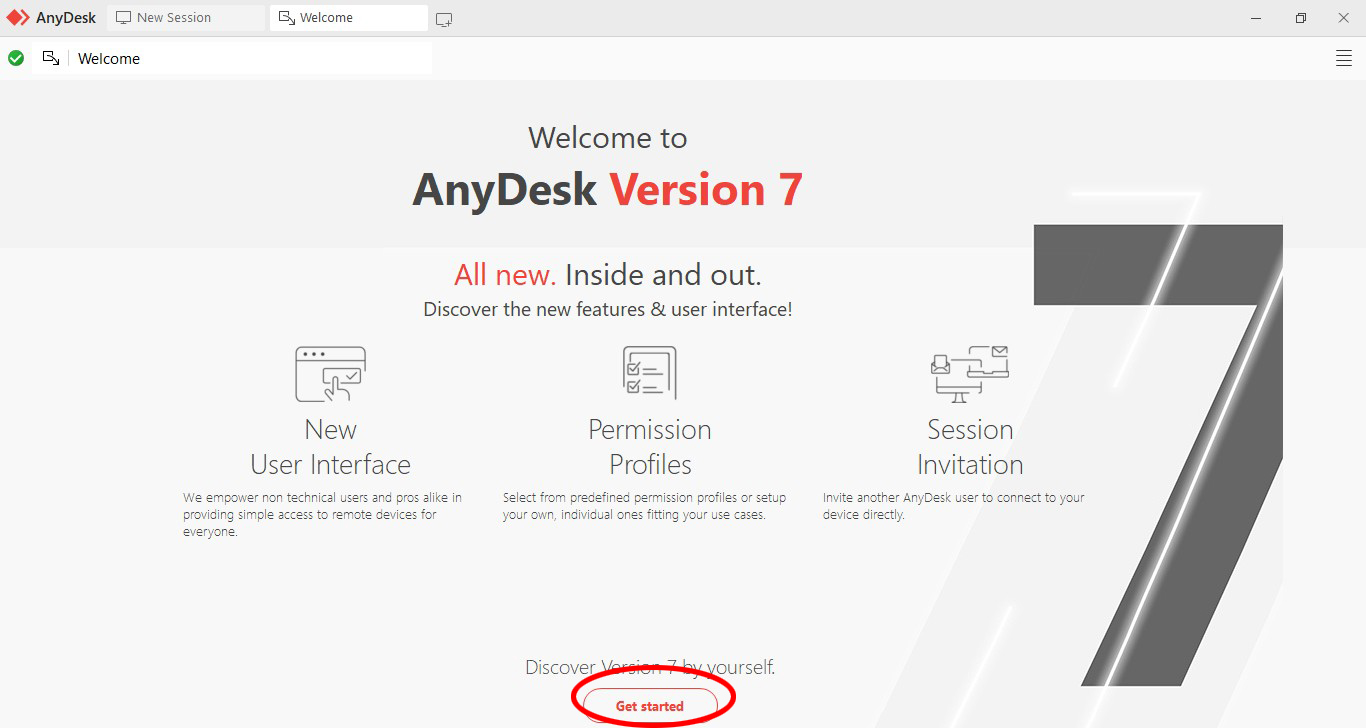Open a new tab with the monitor icon
This screenshot has width=1366, height=728.
[444, 19]
